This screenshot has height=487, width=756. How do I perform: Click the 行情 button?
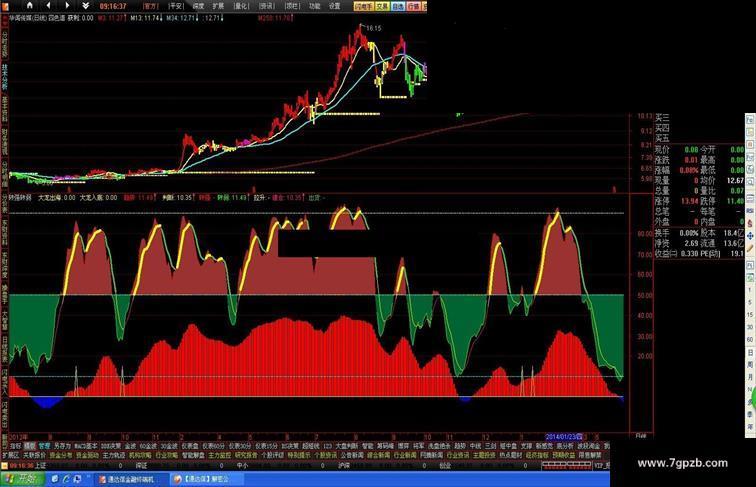click(414, 6)
